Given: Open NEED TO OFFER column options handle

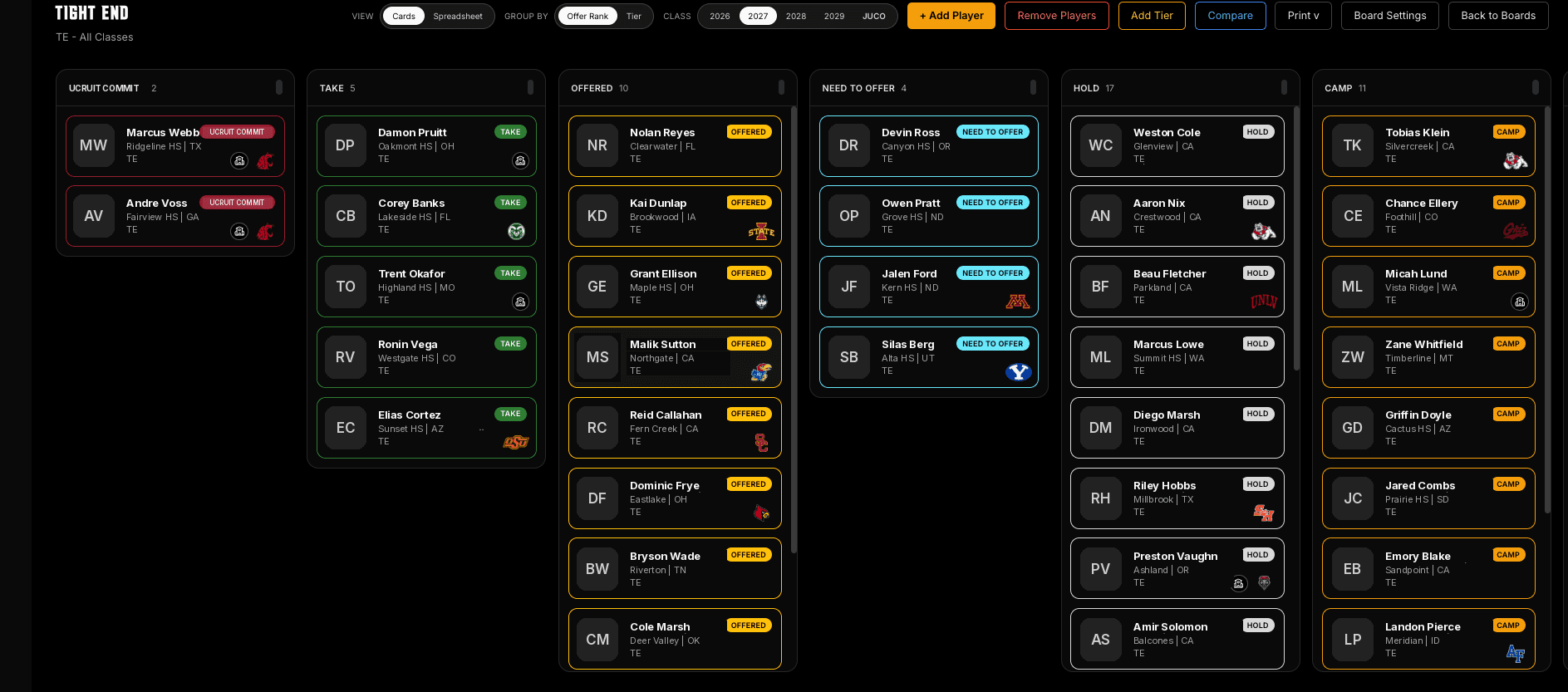Looking at the screenshot, I should (x=1033, y=87).
